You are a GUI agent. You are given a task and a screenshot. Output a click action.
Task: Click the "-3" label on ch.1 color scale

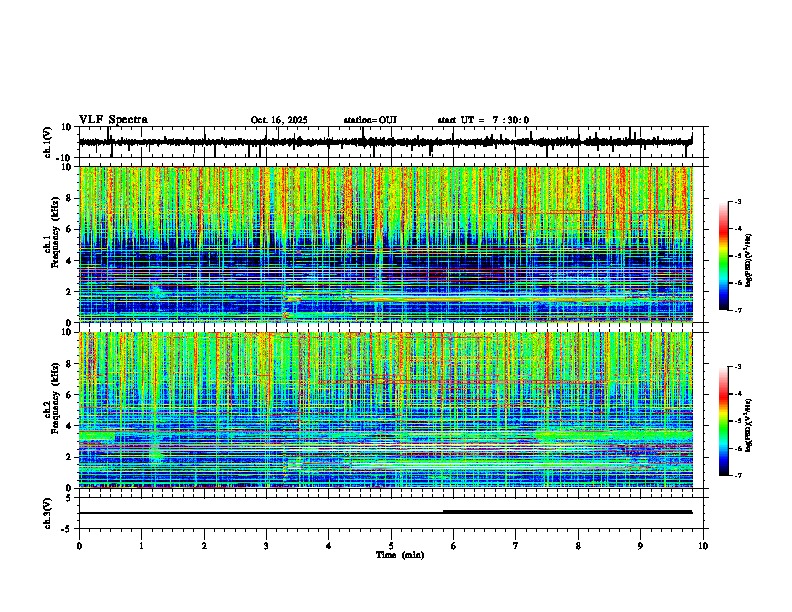pos(738,201)
